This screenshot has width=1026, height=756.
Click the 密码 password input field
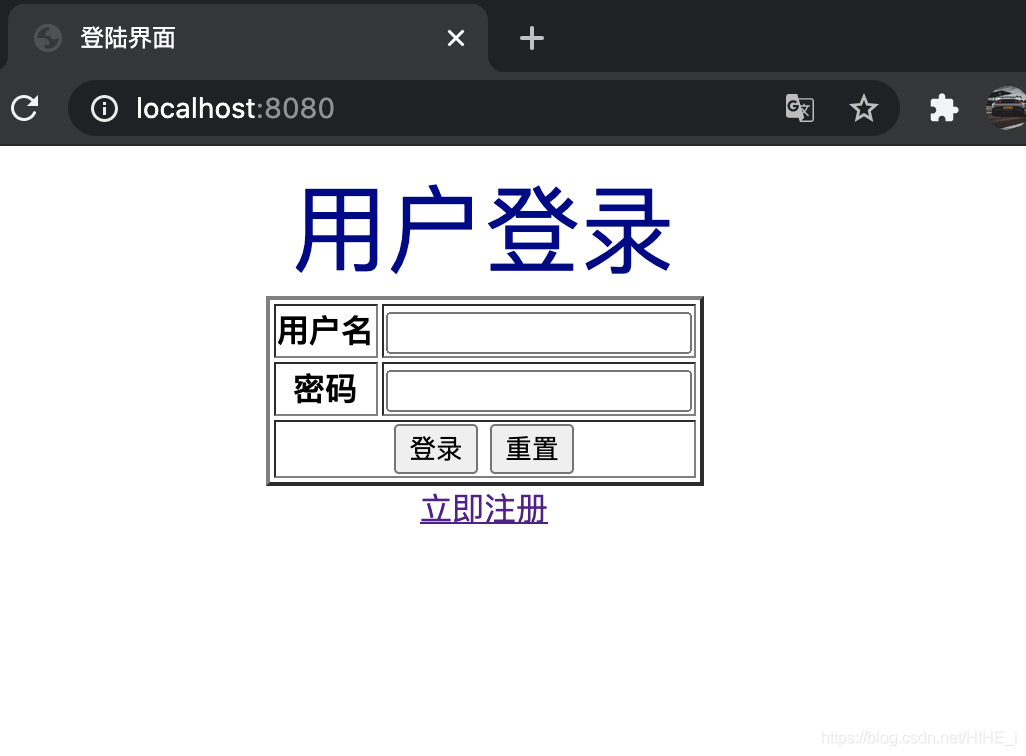[539, 391]
